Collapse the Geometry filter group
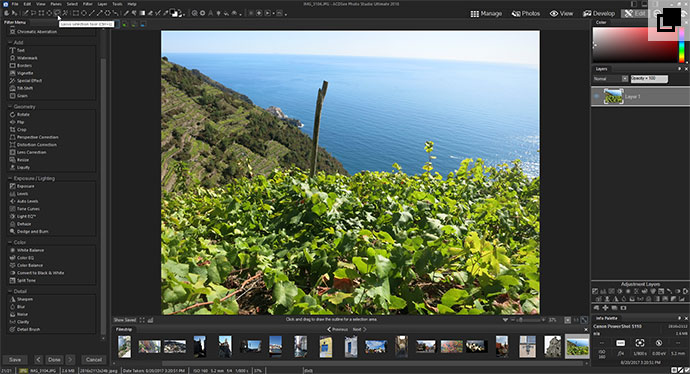 pyautogui.click(x=10, y=106)
